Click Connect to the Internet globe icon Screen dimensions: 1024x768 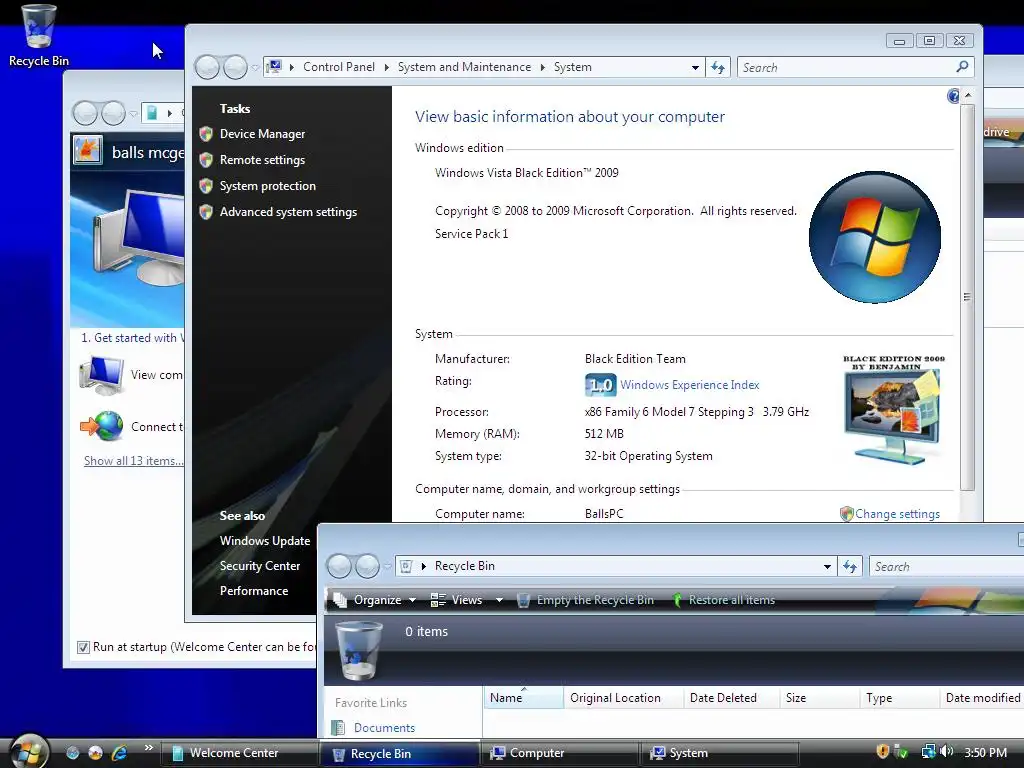click(102, 426)
